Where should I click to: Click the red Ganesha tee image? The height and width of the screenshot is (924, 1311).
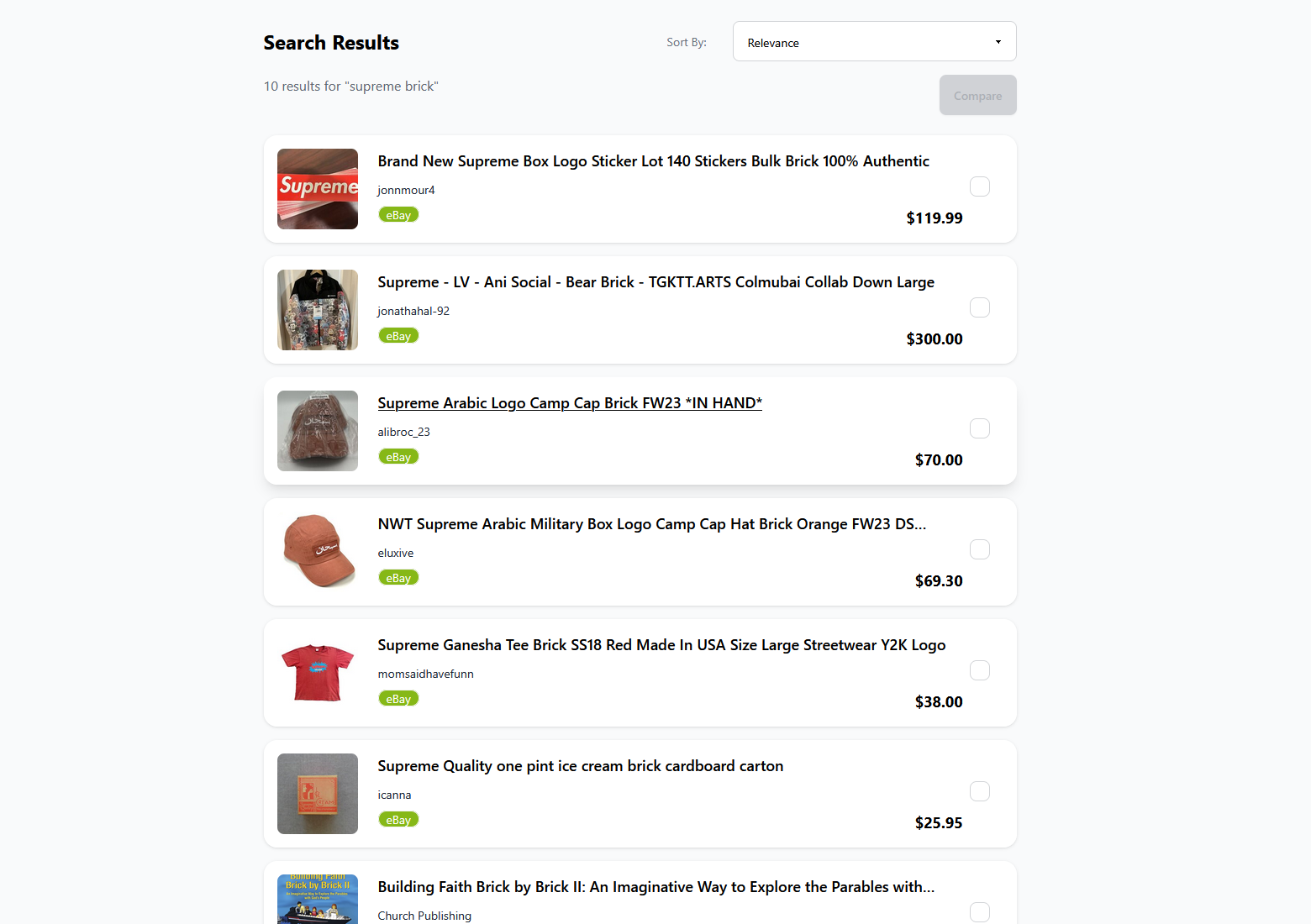318,673
